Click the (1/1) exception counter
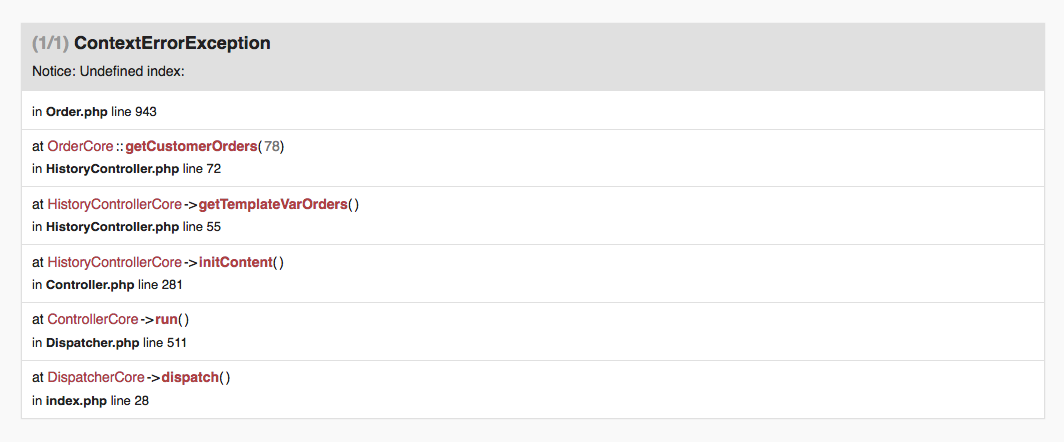 click(51, 43)
